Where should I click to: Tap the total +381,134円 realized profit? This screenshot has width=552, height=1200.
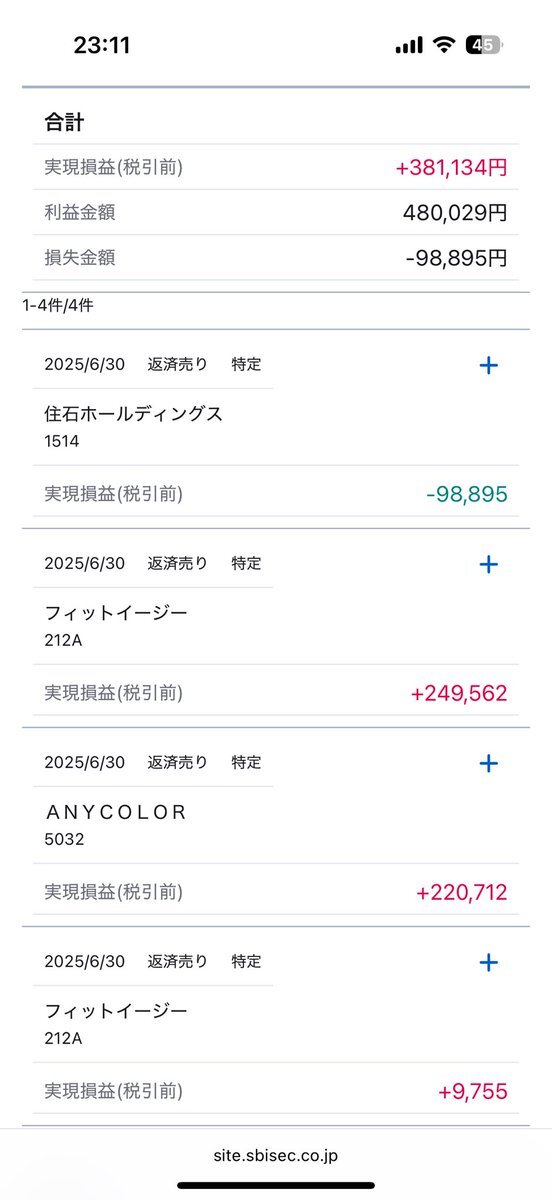pos(451,168)
